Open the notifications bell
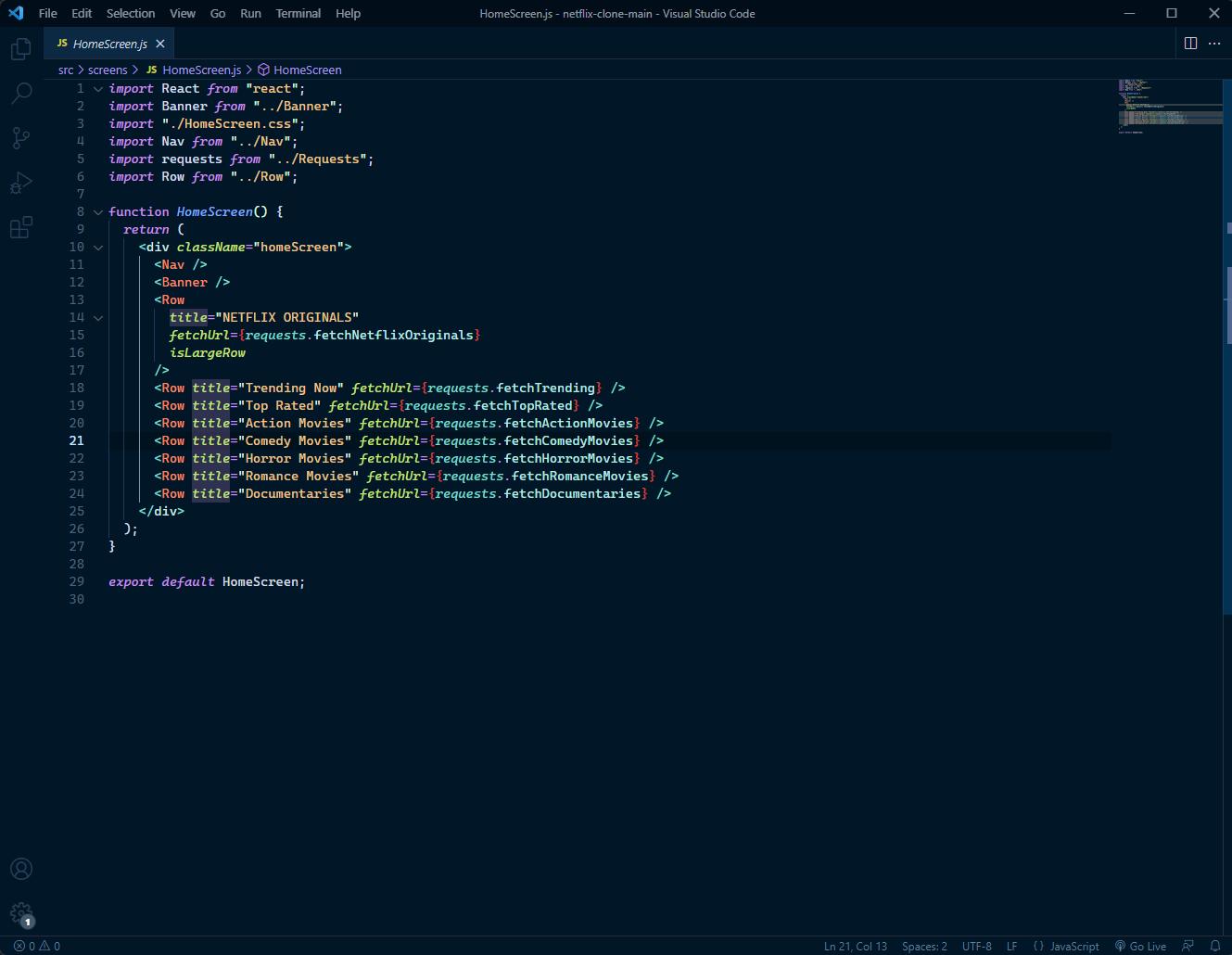 click(1215, 946)
